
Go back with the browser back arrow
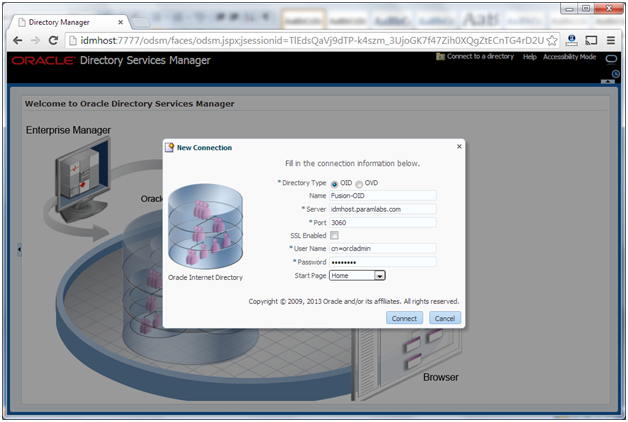17,40
